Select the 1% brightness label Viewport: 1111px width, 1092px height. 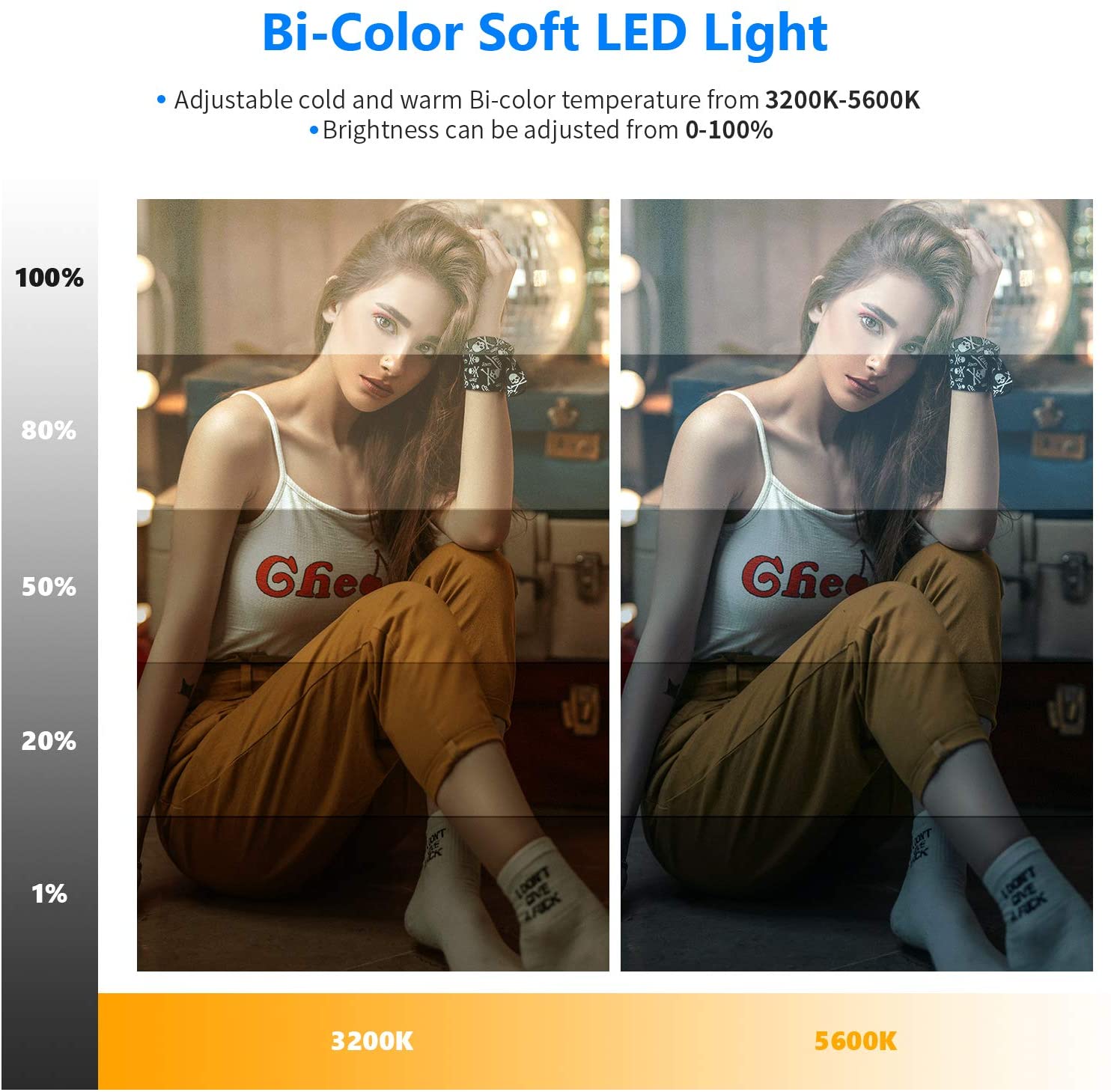(49, 893)
